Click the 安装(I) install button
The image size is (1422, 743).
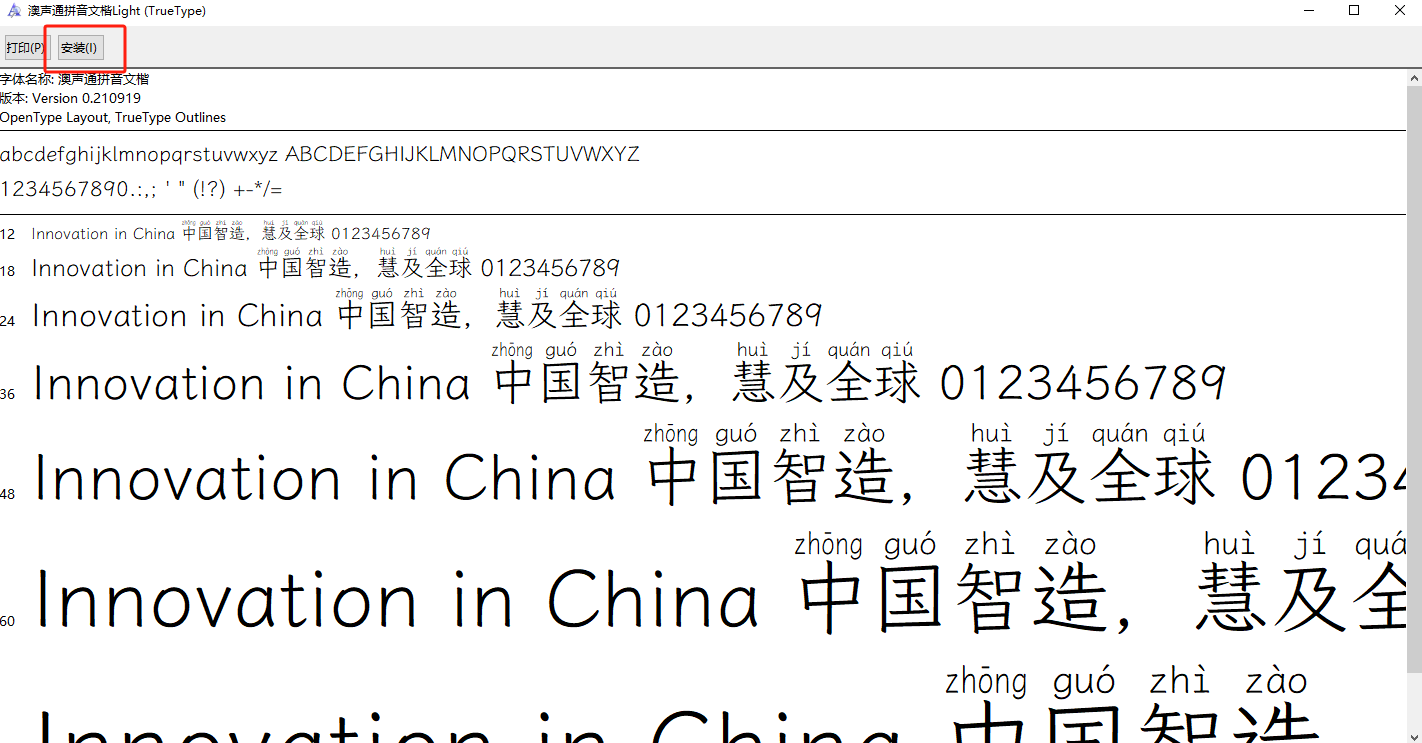pyautogui.click(x=79, y=48)
